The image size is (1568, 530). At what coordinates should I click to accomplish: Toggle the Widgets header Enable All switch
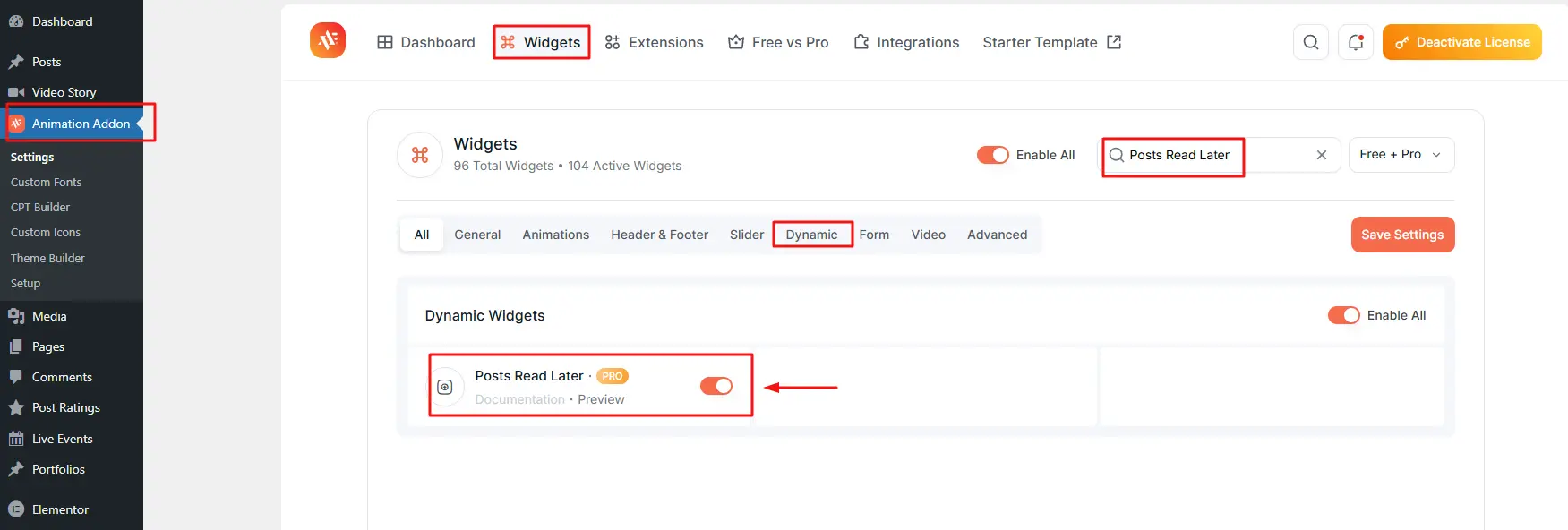click(992, 155)
